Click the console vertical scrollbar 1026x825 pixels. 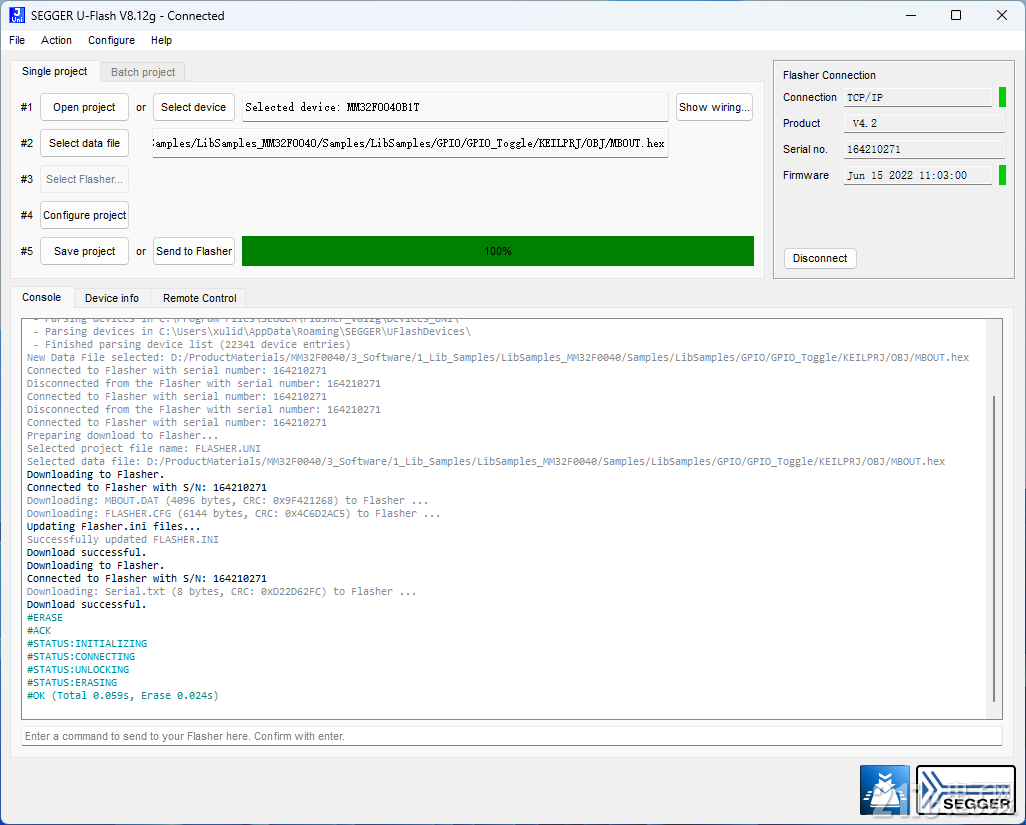(x=994, y=548)
